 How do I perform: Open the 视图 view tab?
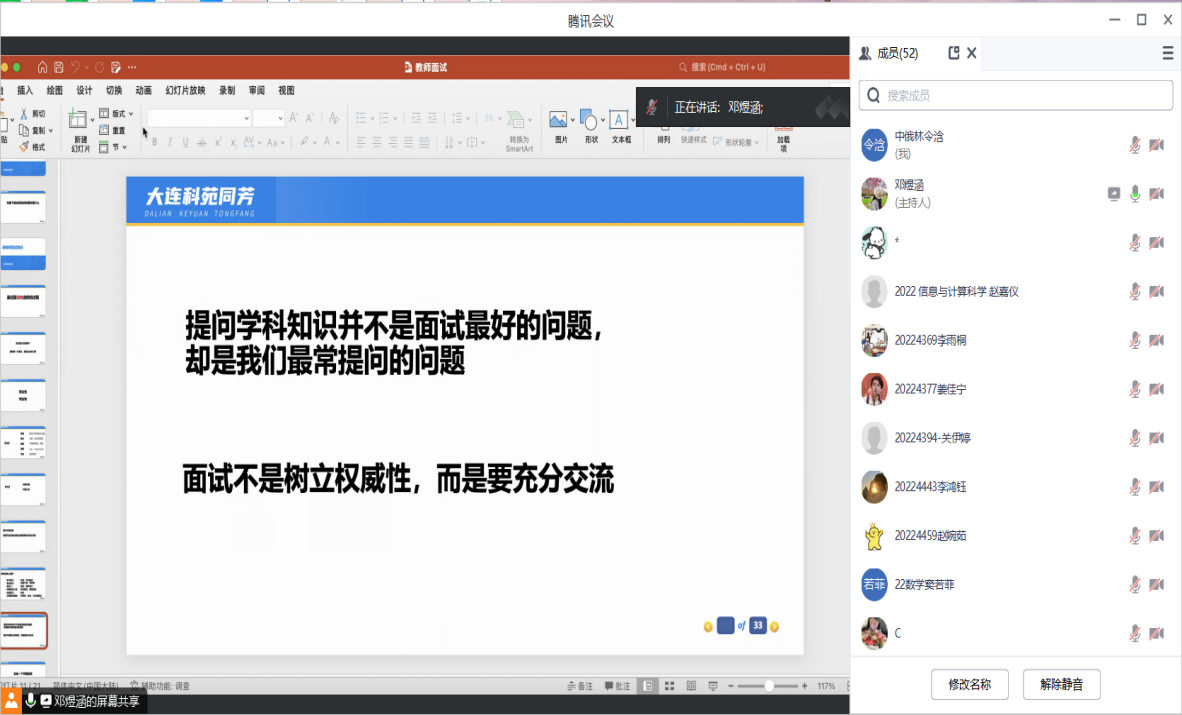[x=286, y=91]
